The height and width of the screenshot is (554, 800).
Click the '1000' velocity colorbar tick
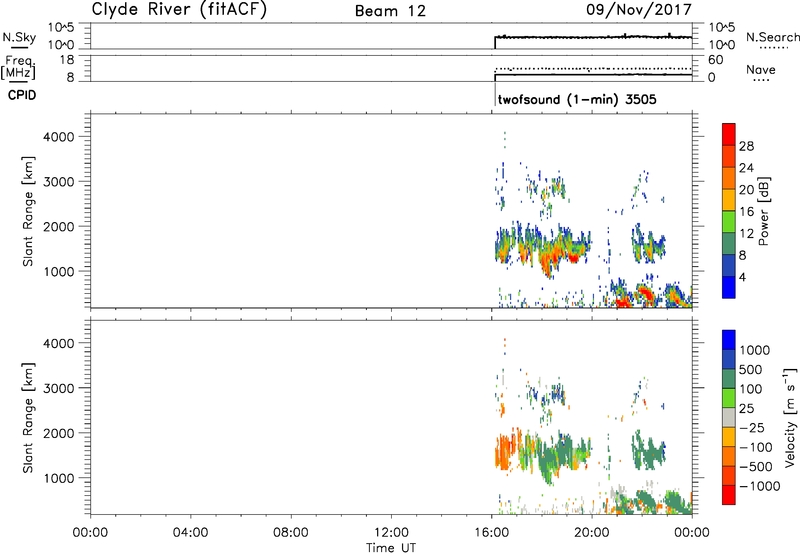tap(754, 350)
